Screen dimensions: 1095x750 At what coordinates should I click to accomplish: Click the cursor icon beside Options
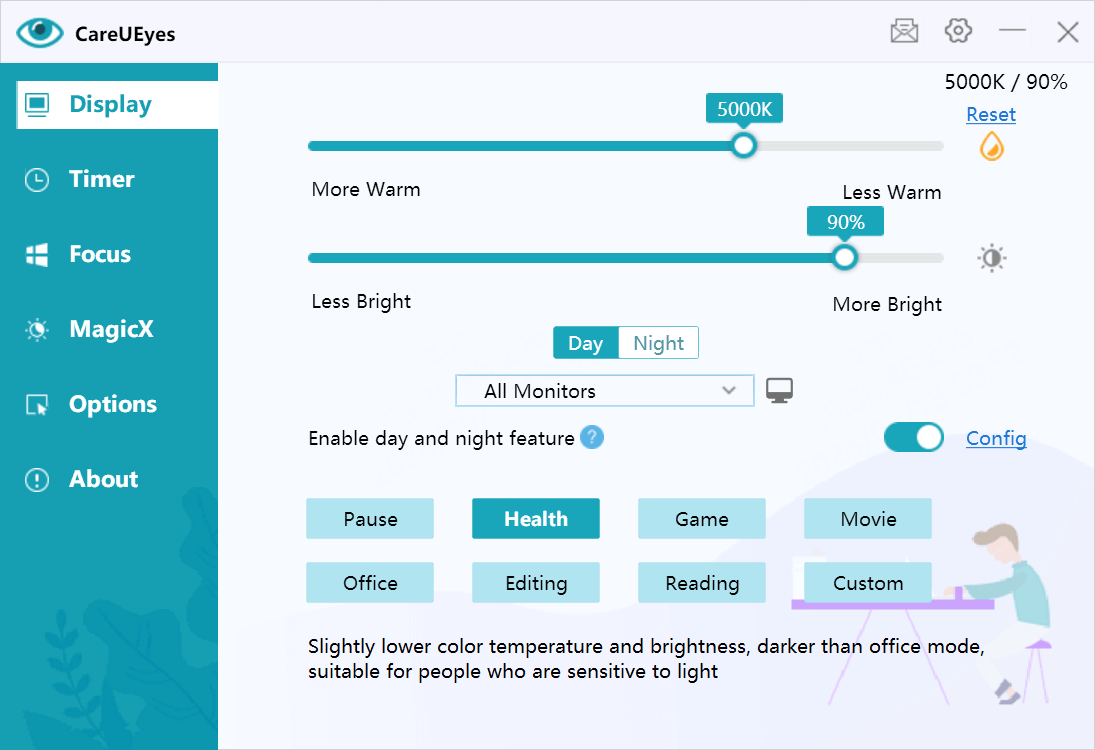coord(37,404)
